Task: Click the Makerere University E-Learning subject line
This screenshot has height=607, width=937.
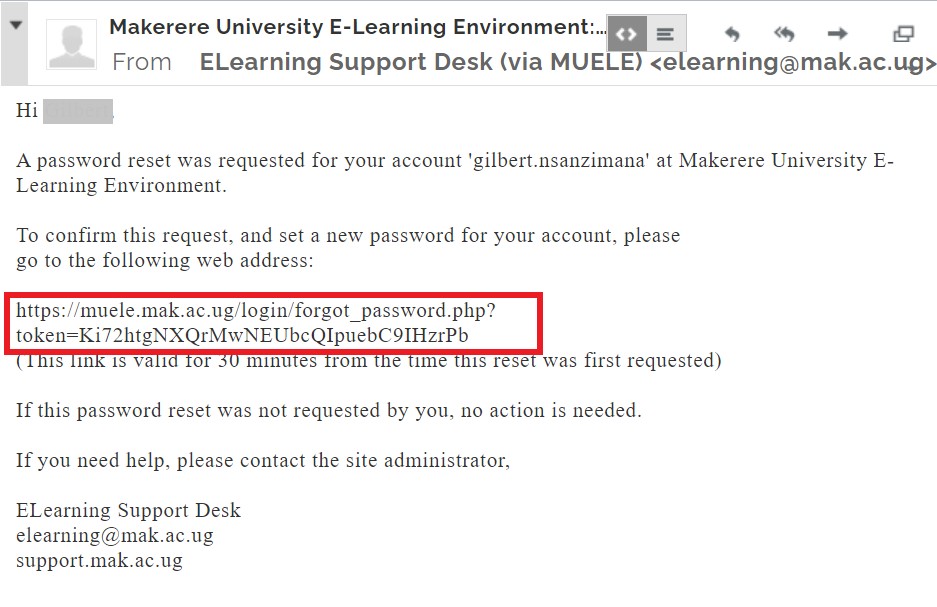Action: pyautogui.click(x=357, y=27)
